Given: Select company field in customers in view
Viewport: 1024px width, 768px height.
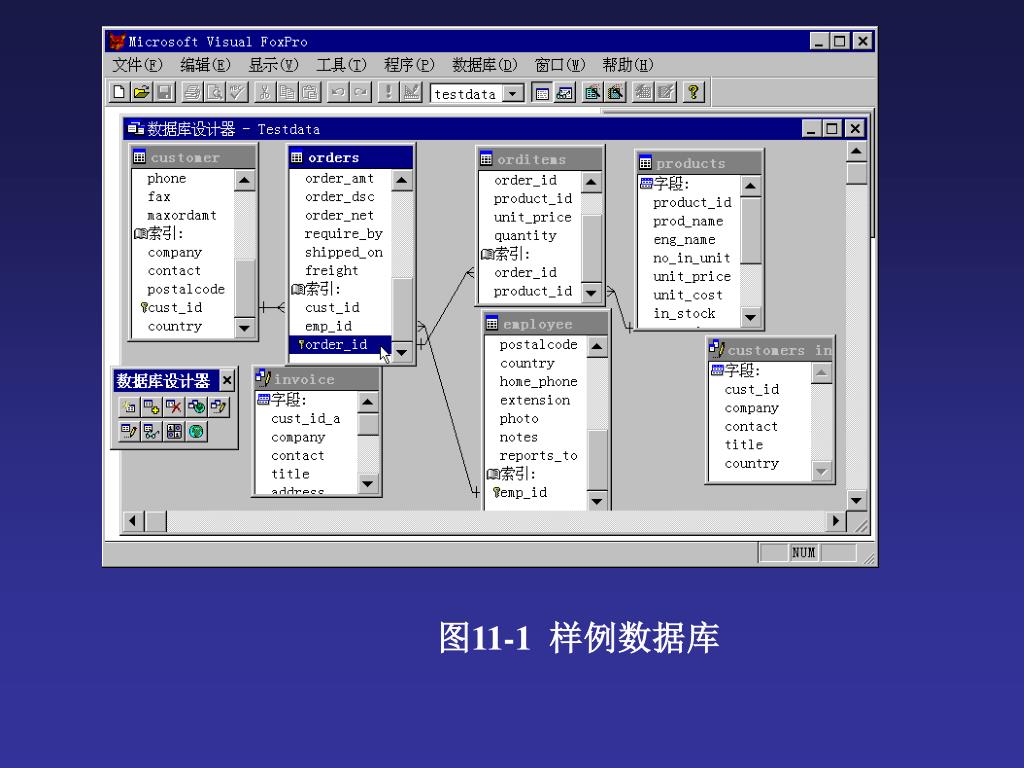Looking at the screenshot, I should click(752, 408).
